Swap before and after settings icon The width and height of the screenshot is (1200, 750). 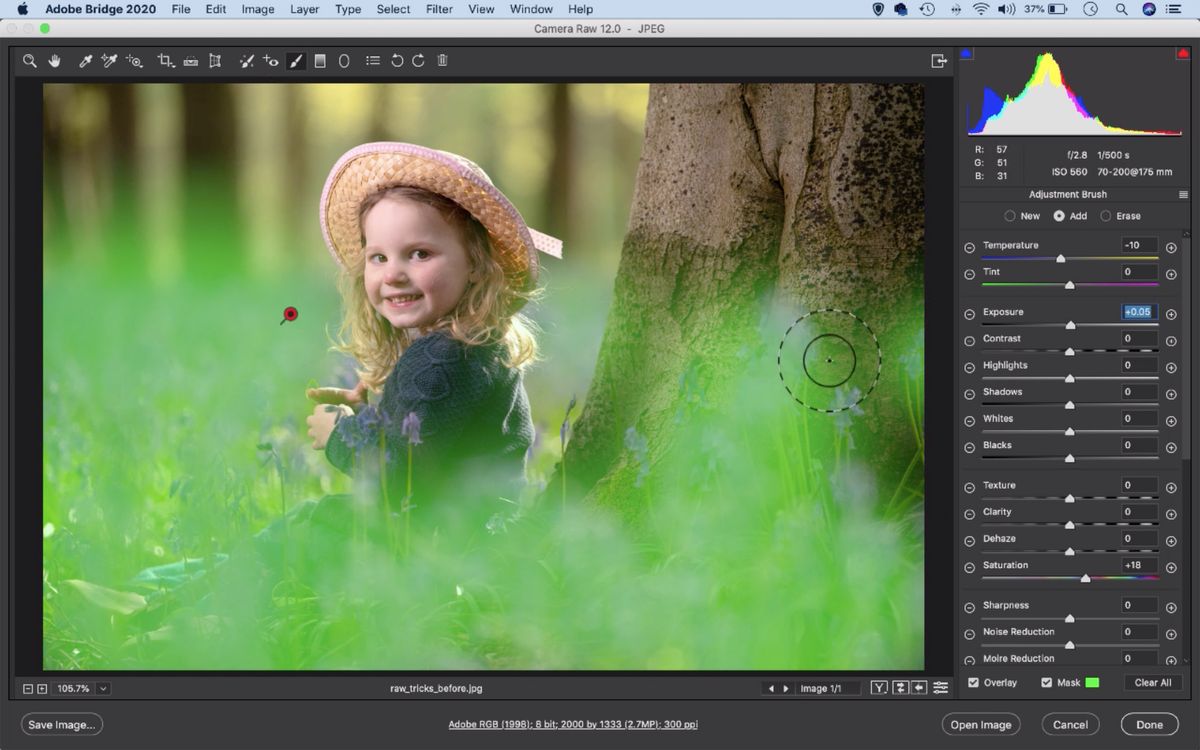coord(900,688)
